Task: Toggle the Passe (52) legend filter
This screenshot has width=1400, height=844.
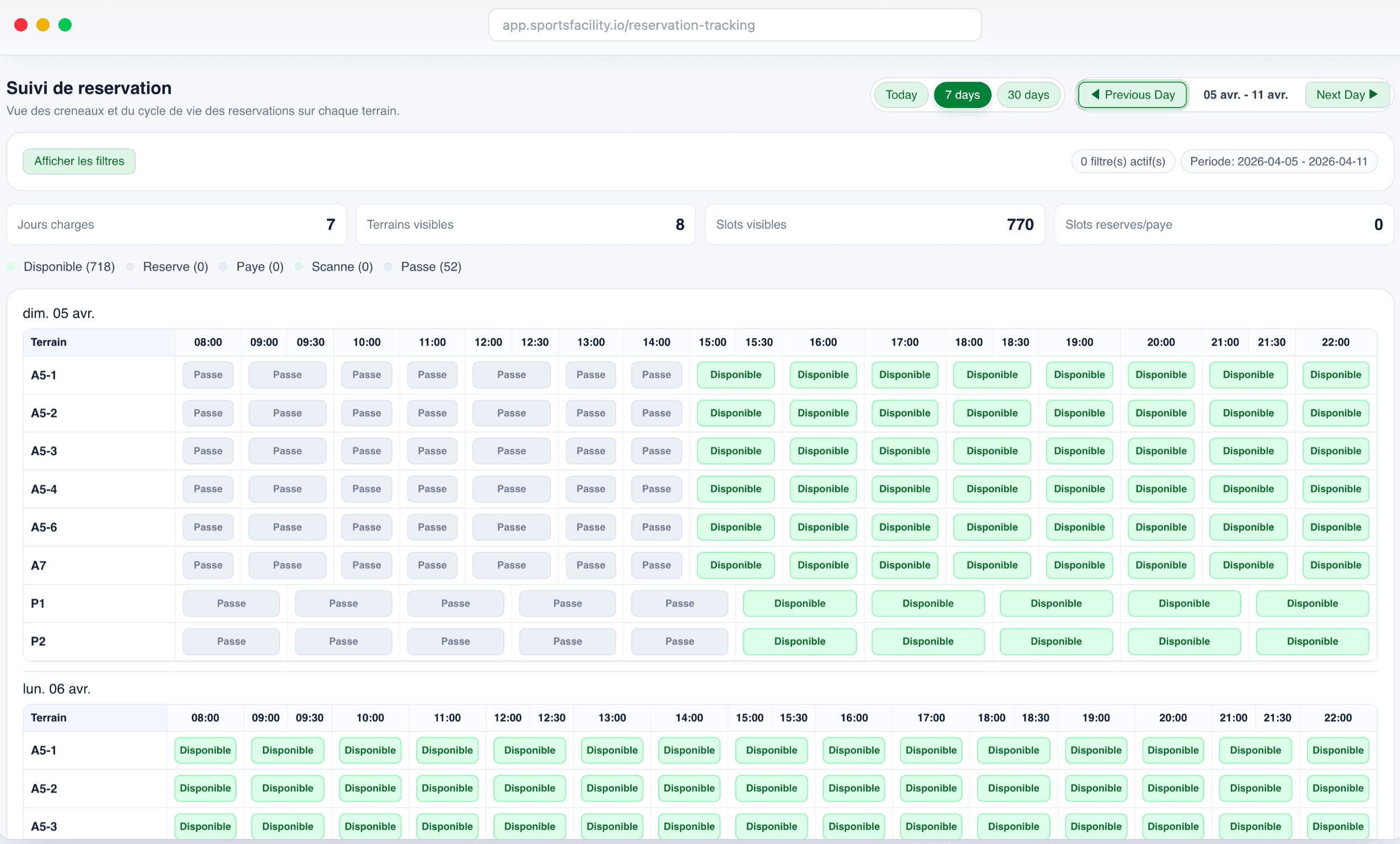Action: pyautogui.click(x=431, y=267)
